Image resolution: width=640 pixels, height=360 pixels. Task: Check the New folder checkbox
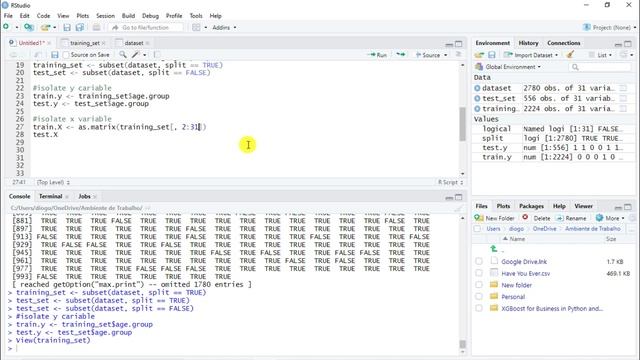click(x=479, y=285)
